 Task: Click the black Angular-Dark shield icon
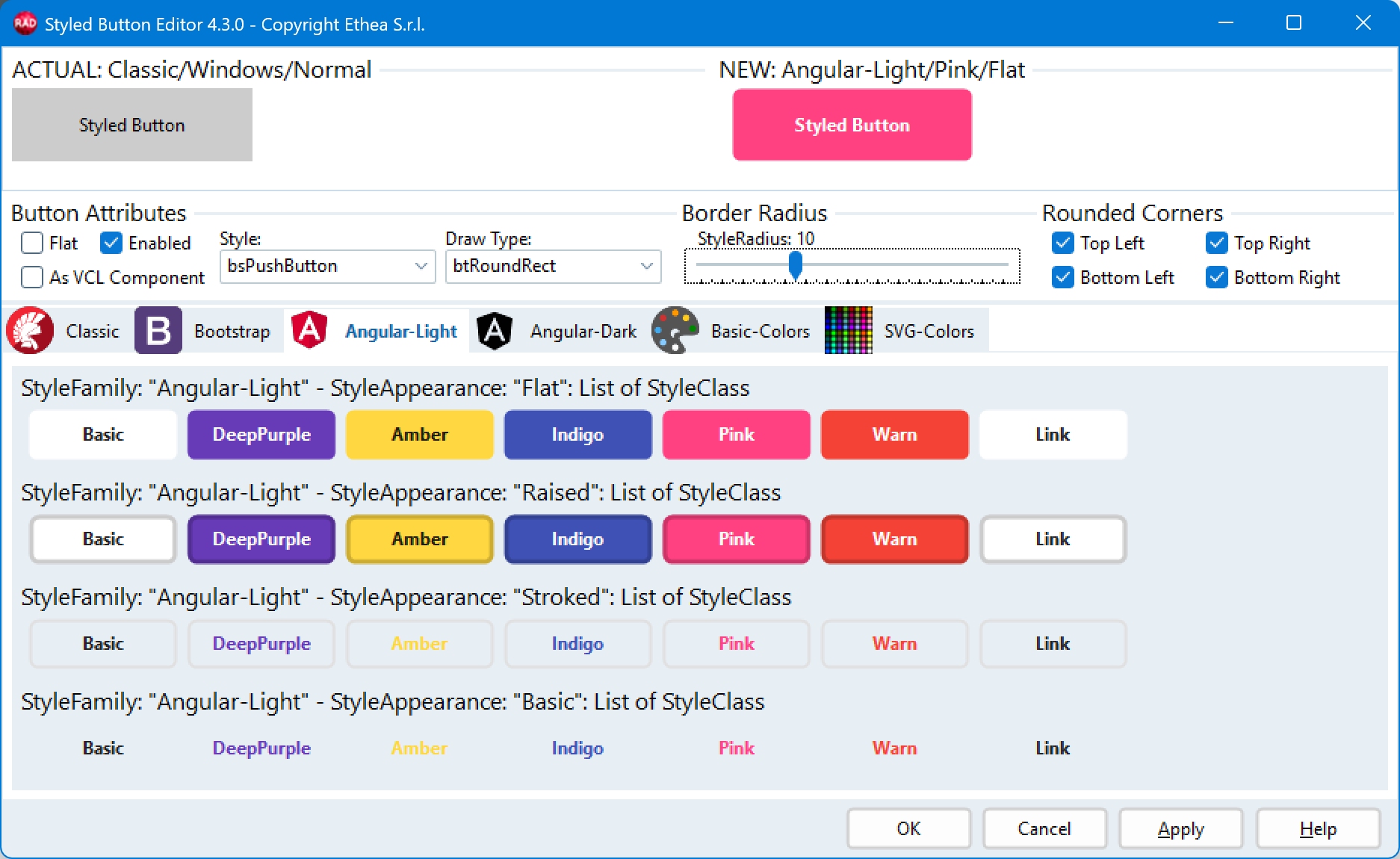click(495, 330)
